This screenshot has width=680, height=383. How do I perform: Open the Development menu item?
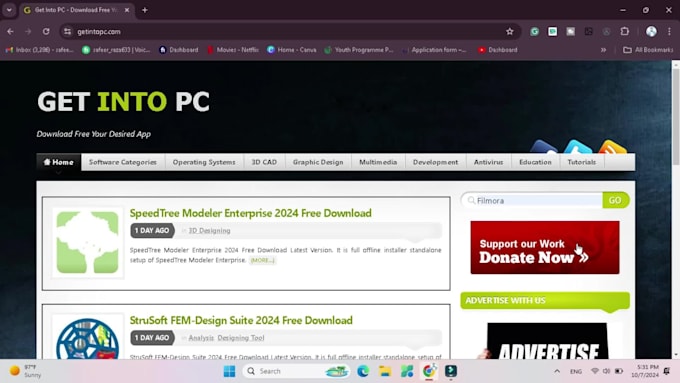pos(435,162)
